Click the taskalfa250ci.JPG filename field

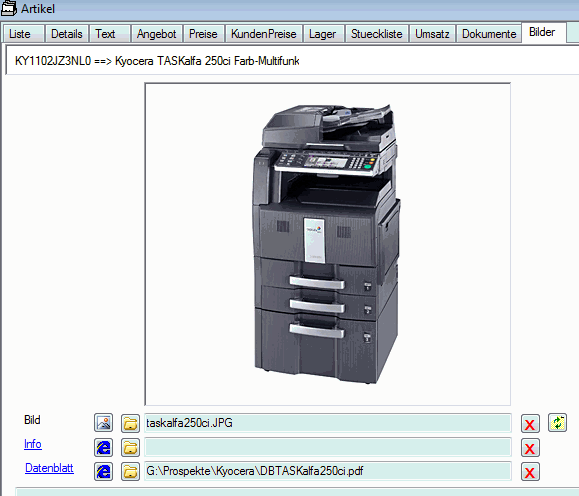(328, 423)
